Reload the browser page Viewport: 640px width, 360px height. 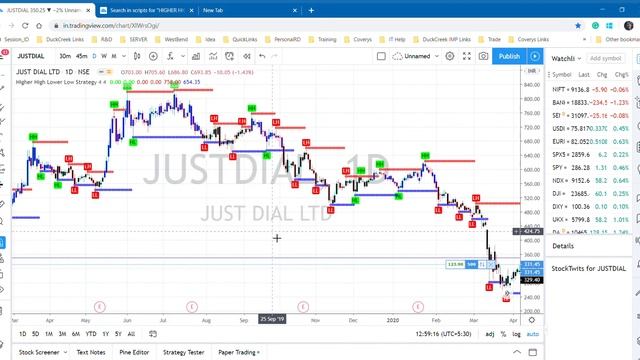(x=25, y=26)
